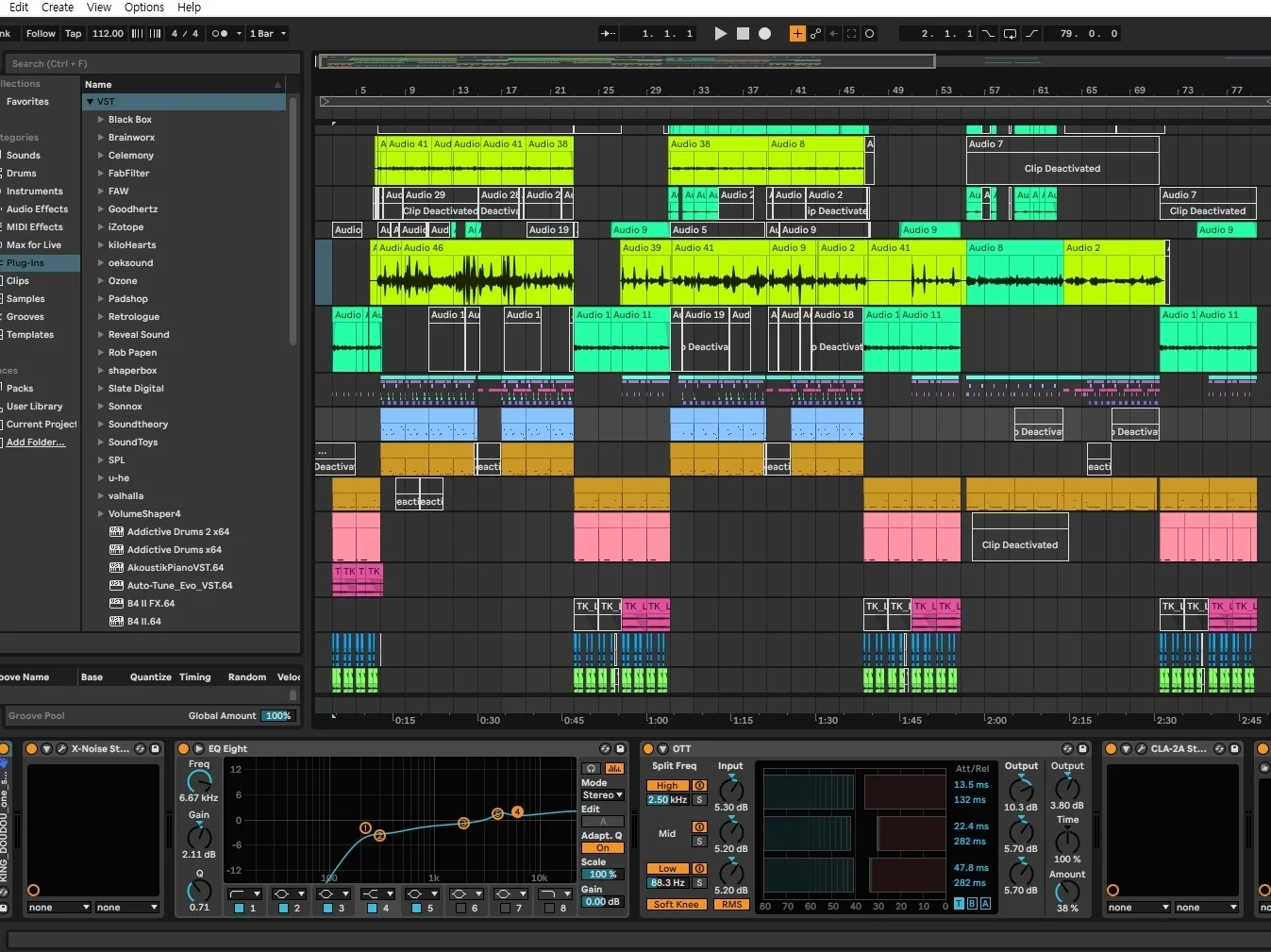Open the EQ Eight Mode Stereo dropdown
The image size is (1271, 952).
click(603, 795)
